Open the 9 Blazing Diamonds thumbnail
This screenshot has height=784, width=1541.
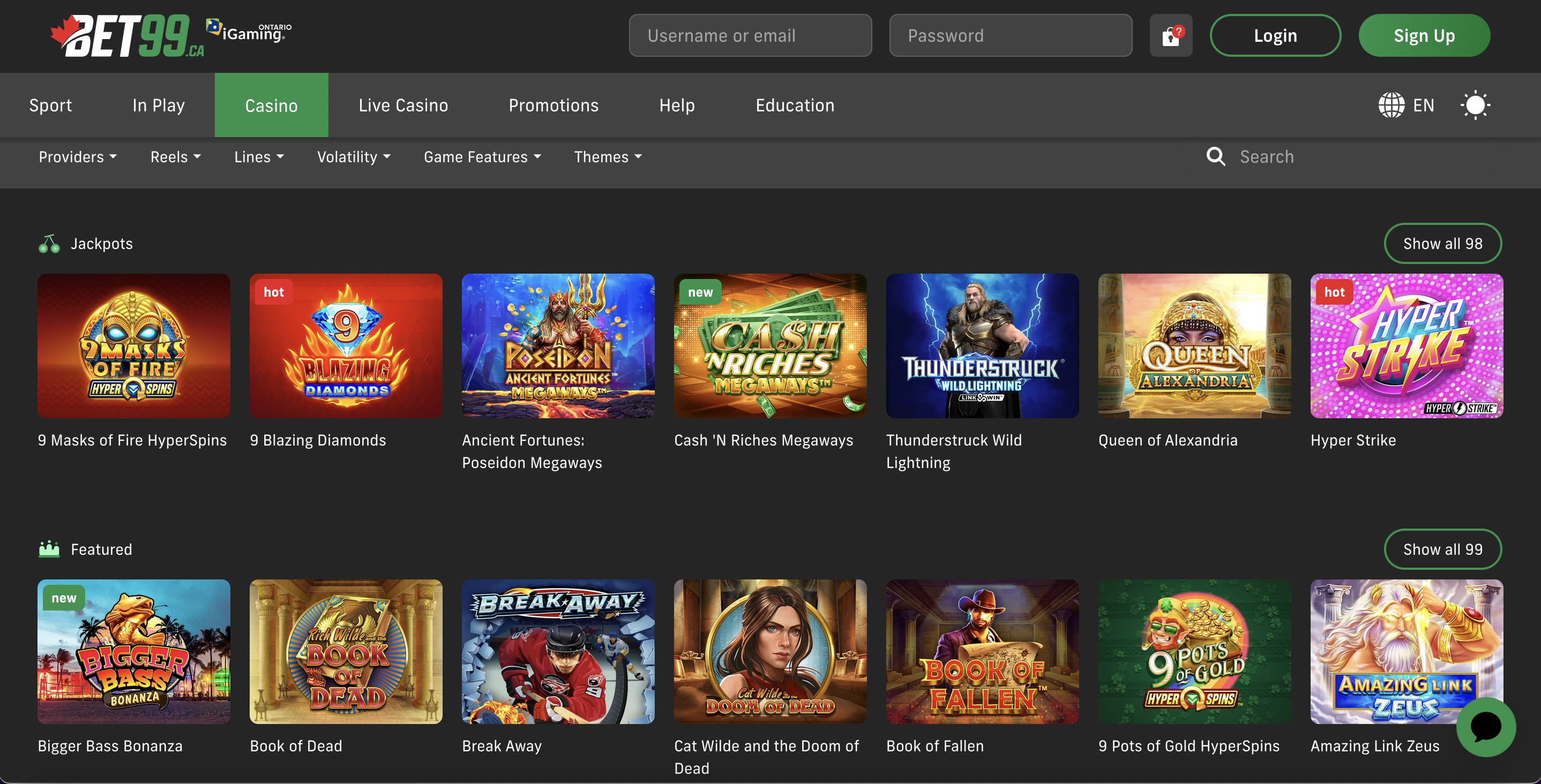(346, 345)
